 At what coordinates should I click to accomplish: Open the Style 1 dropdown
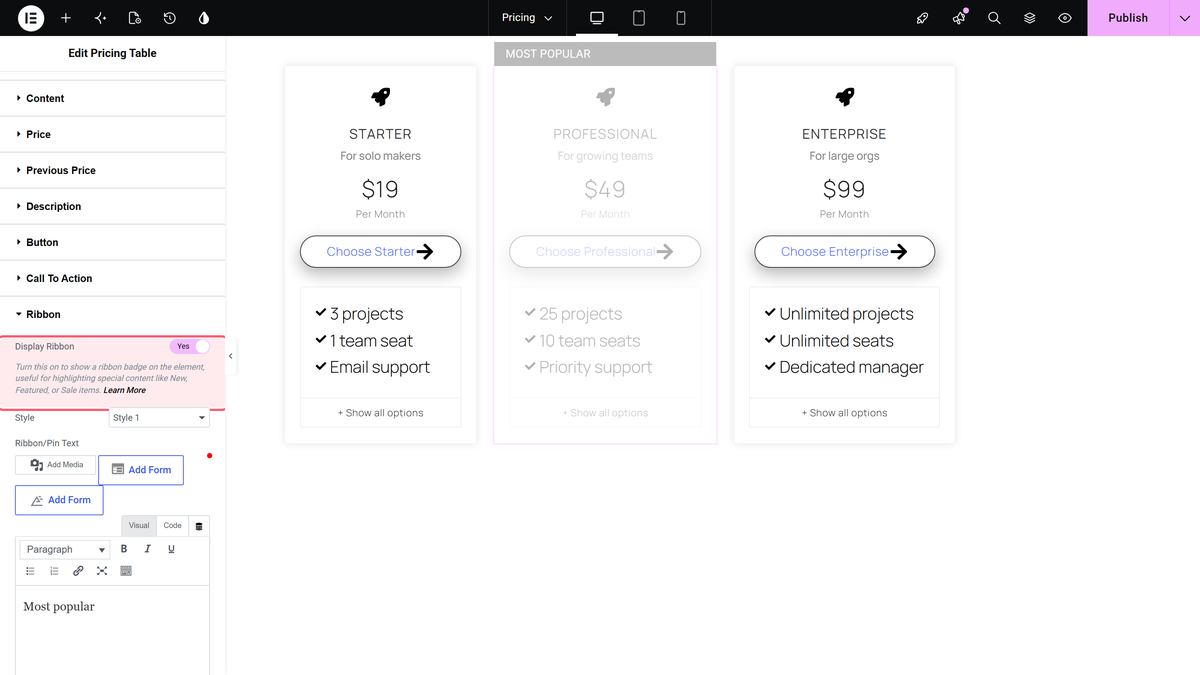click(159, 418)
